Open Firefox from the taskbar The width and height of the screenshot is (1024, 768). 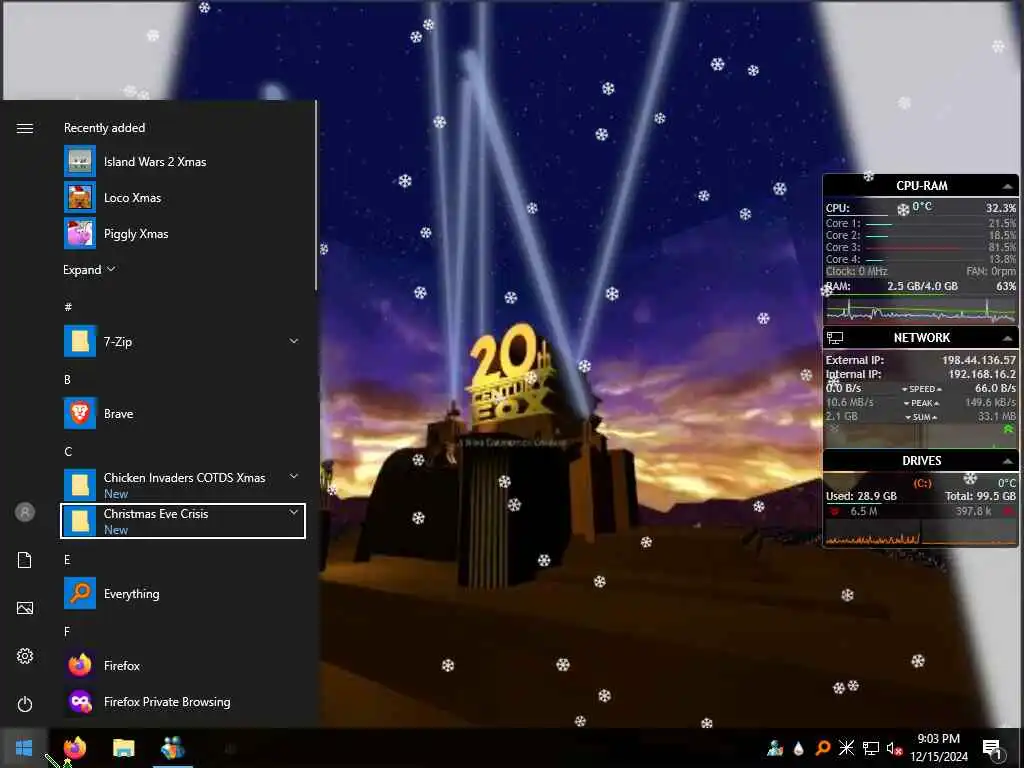click(74, 748)
